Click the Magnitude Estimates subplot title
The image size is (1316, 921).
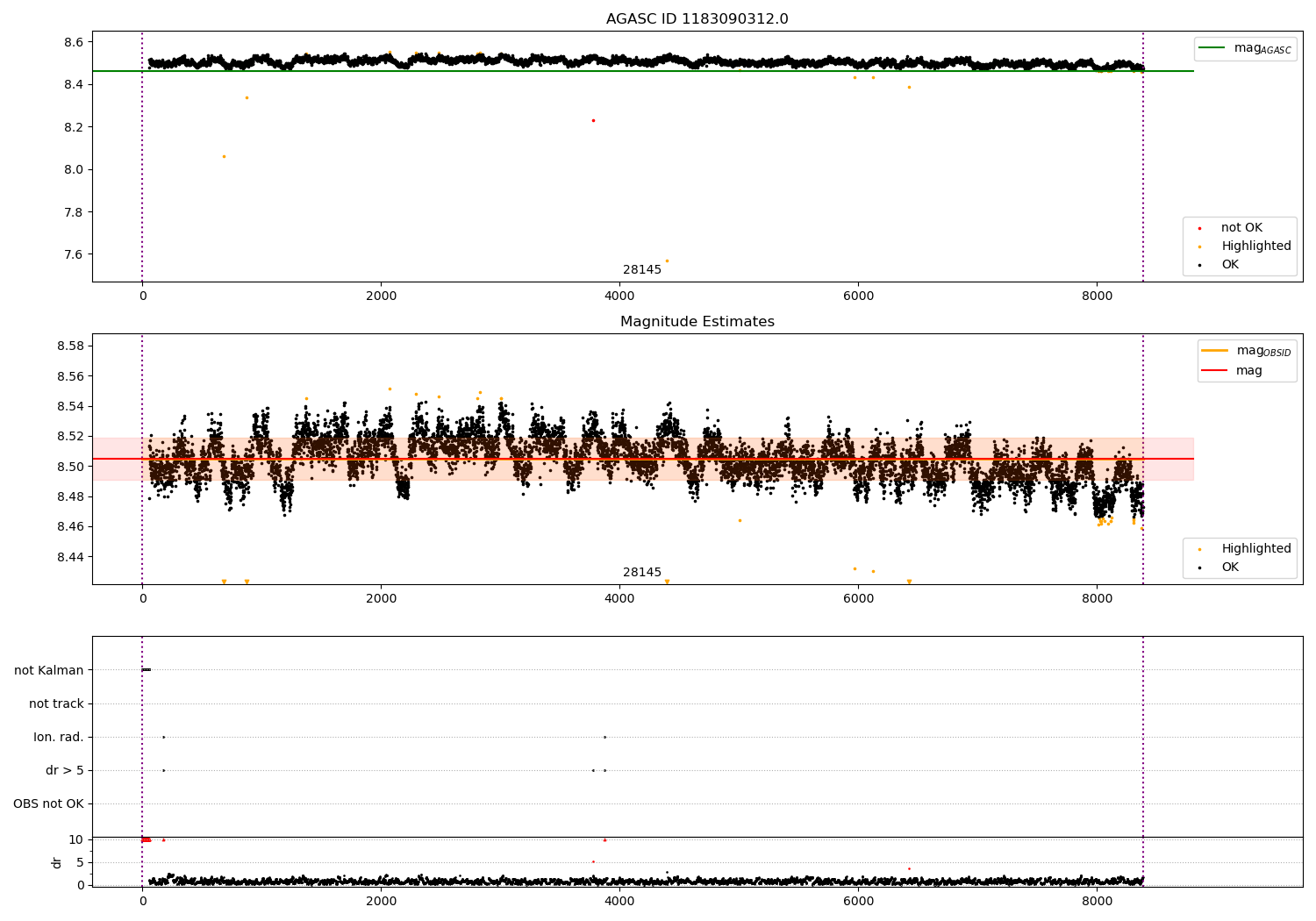tap(697, 322)
